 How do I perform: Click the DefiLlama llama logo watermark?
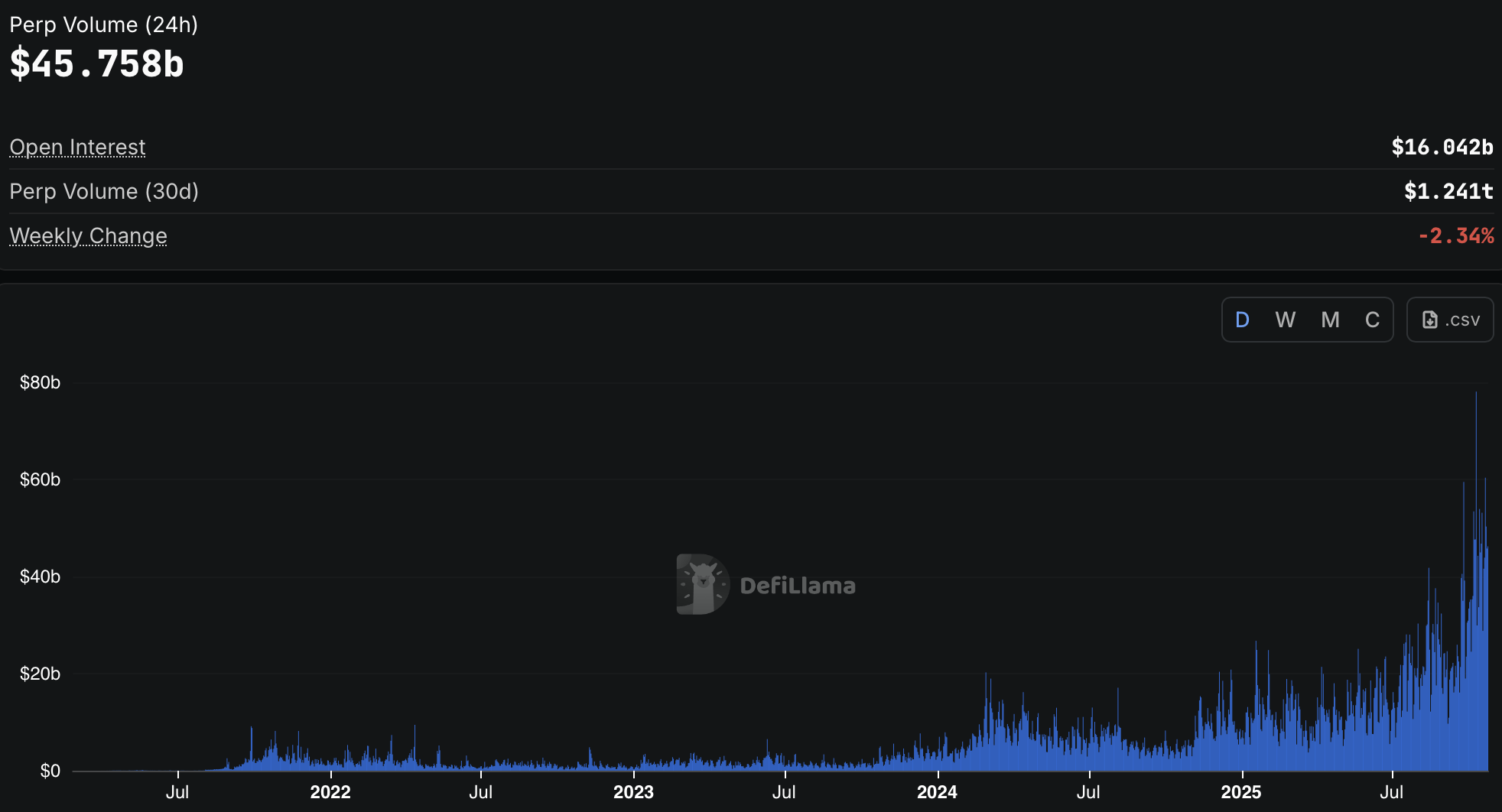click(x=702, y=585)
